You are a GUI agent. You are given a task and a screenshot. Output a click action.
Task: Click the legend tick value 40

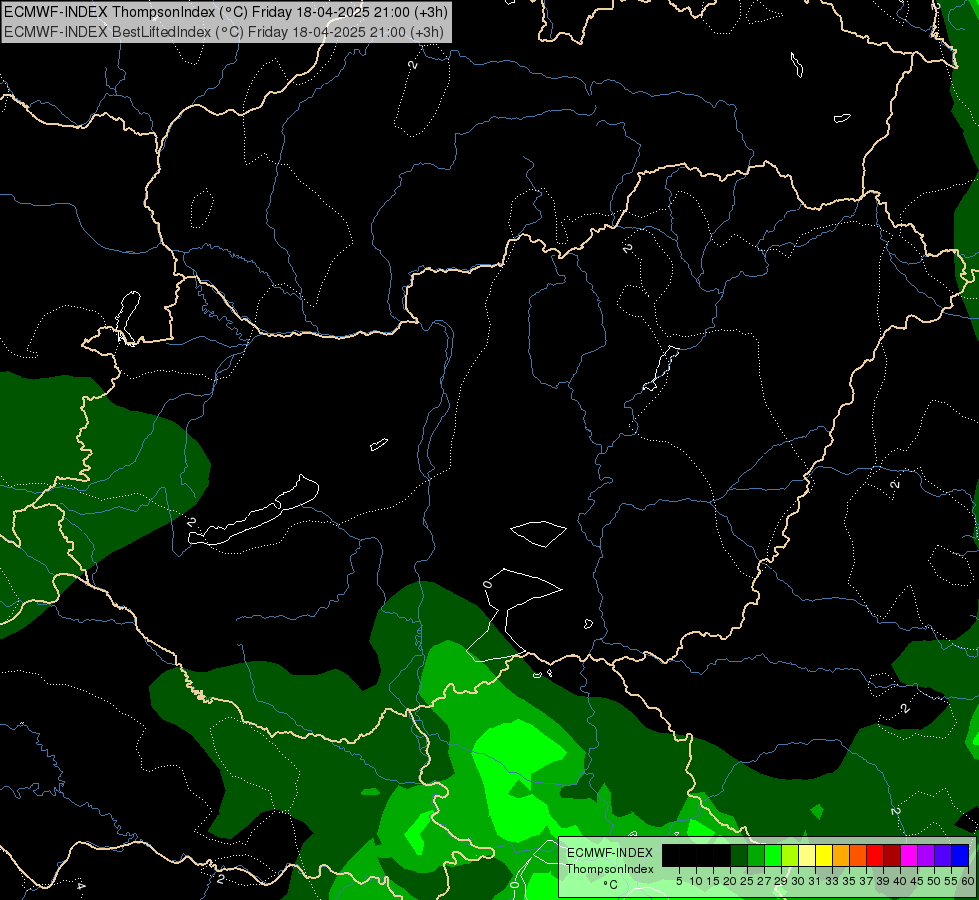(900, 881)
